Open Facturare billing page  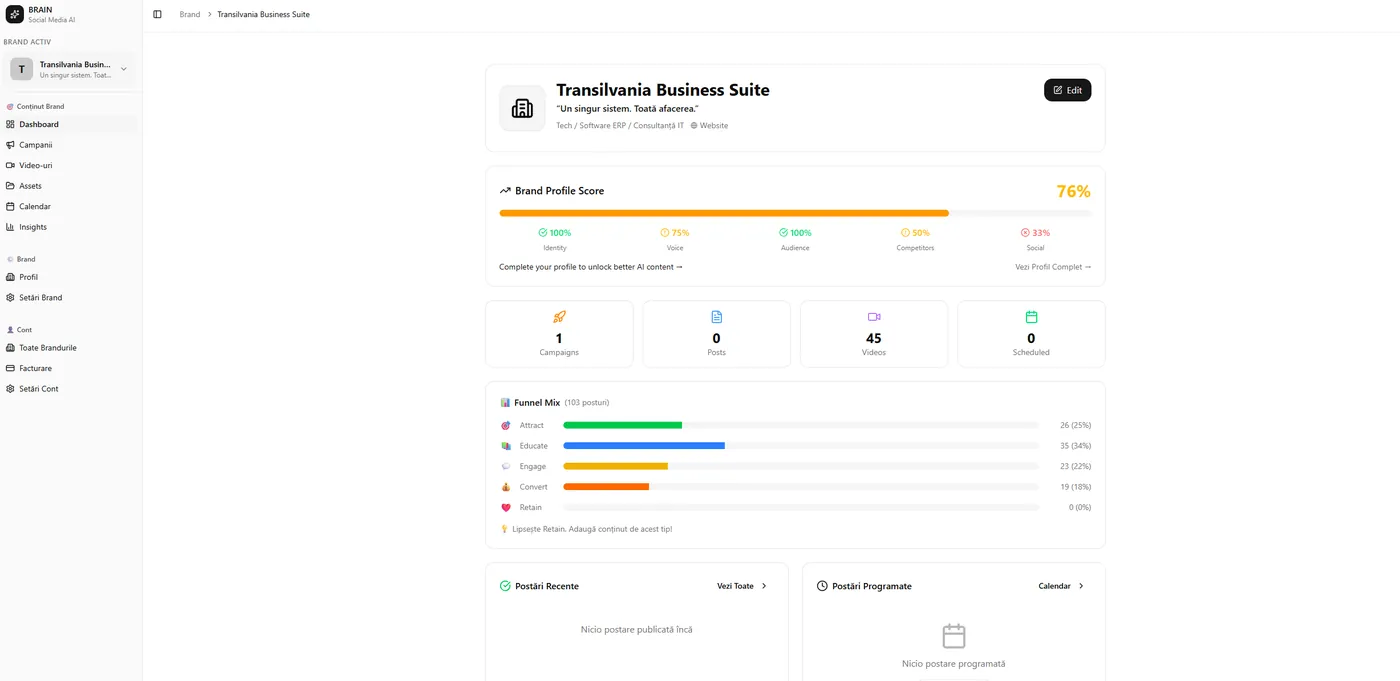69,368
